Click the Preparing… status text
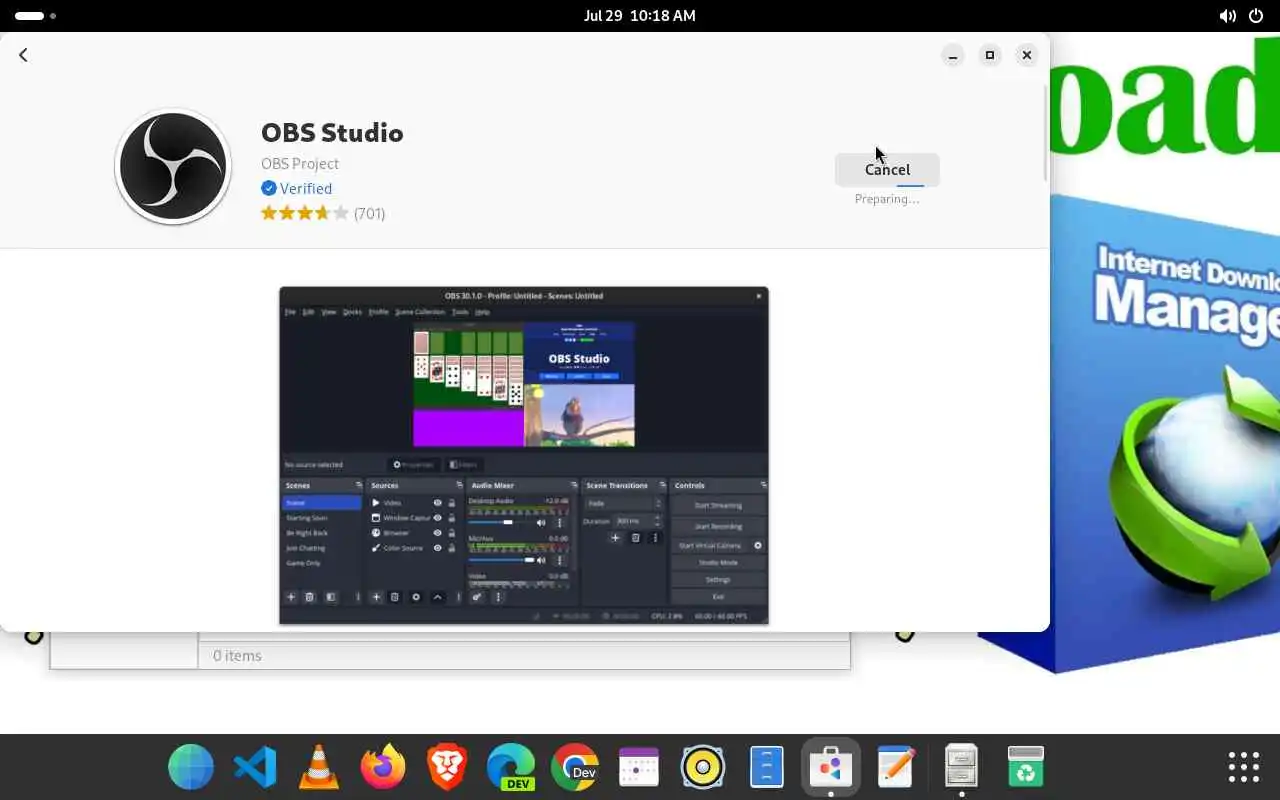 pos(887,199)
